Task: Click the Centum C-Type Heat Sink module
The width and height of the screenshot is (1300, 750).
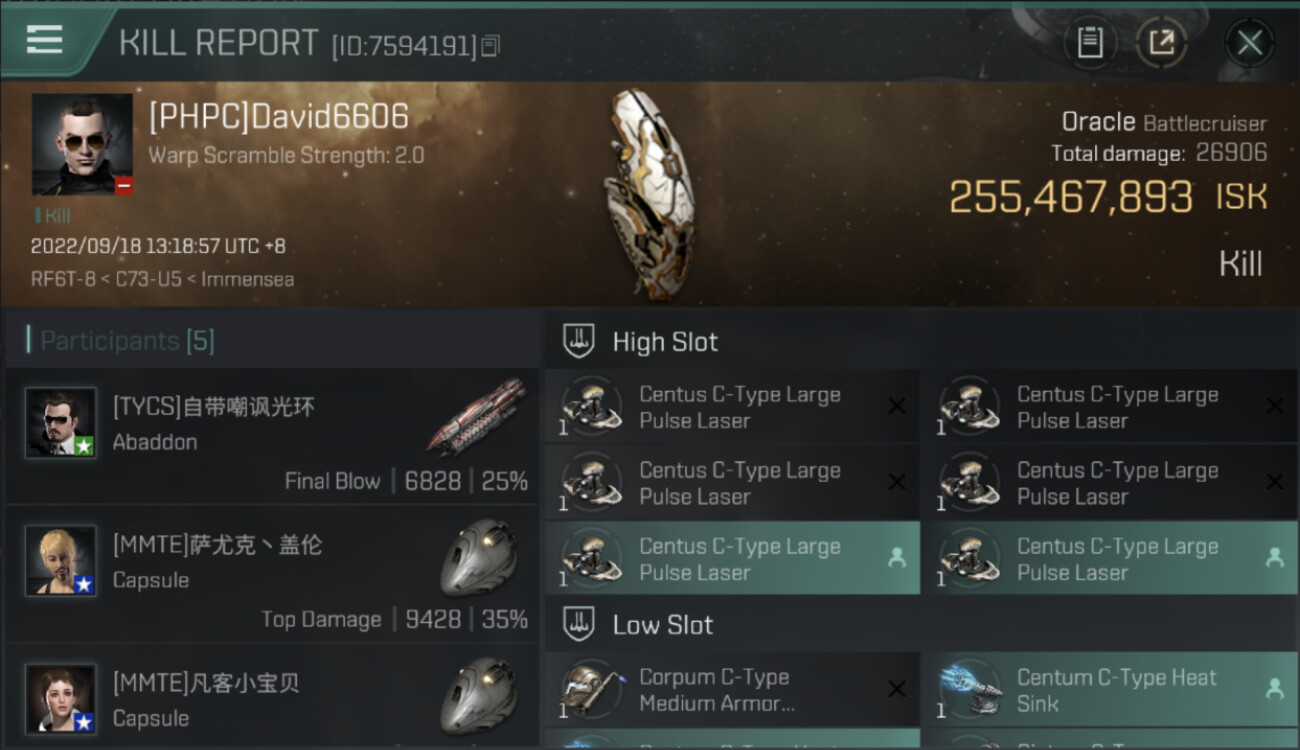Action: pyautogui.click(x=1111, y=690)
